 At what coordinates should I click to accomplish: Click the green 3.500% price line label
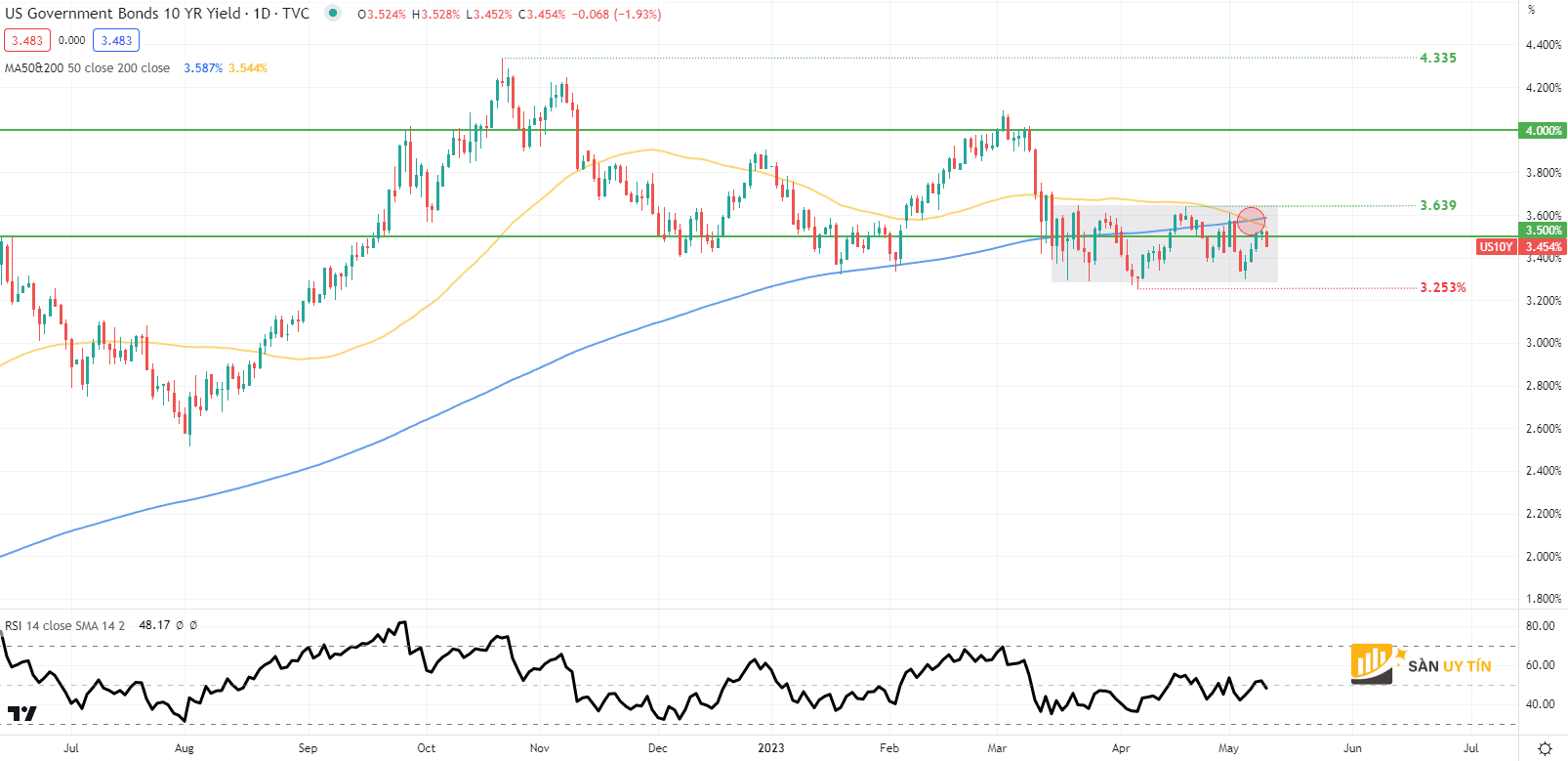(x=1543, y=231)
